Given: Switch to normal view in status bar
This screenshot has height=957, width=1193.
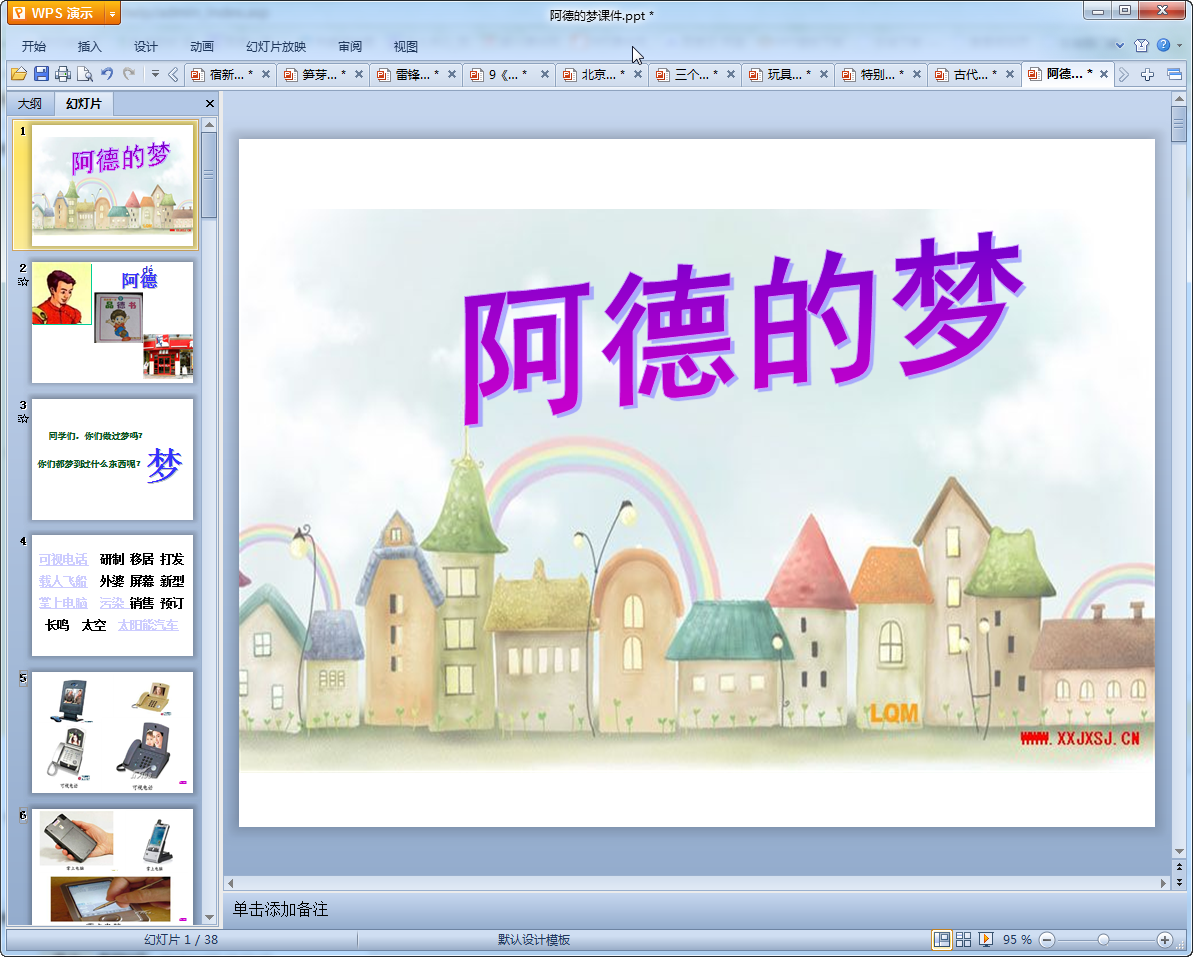Looking at the screenshot, I should point(942,940).
